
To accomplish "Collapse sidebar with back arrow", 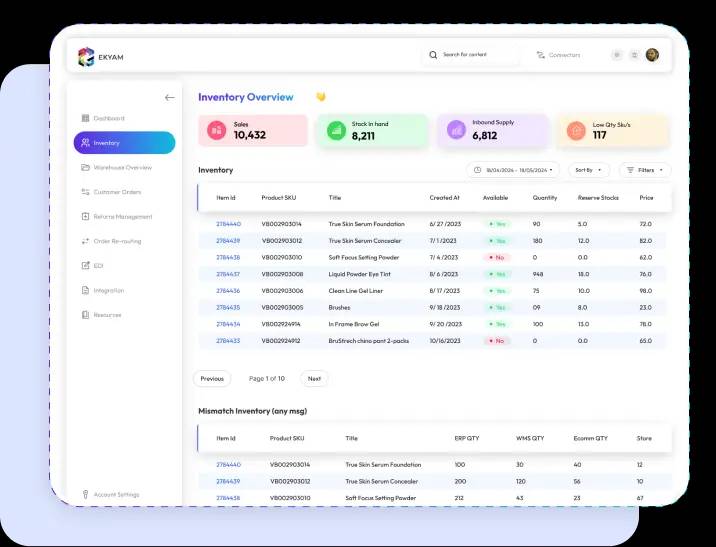I will point(169,97).
